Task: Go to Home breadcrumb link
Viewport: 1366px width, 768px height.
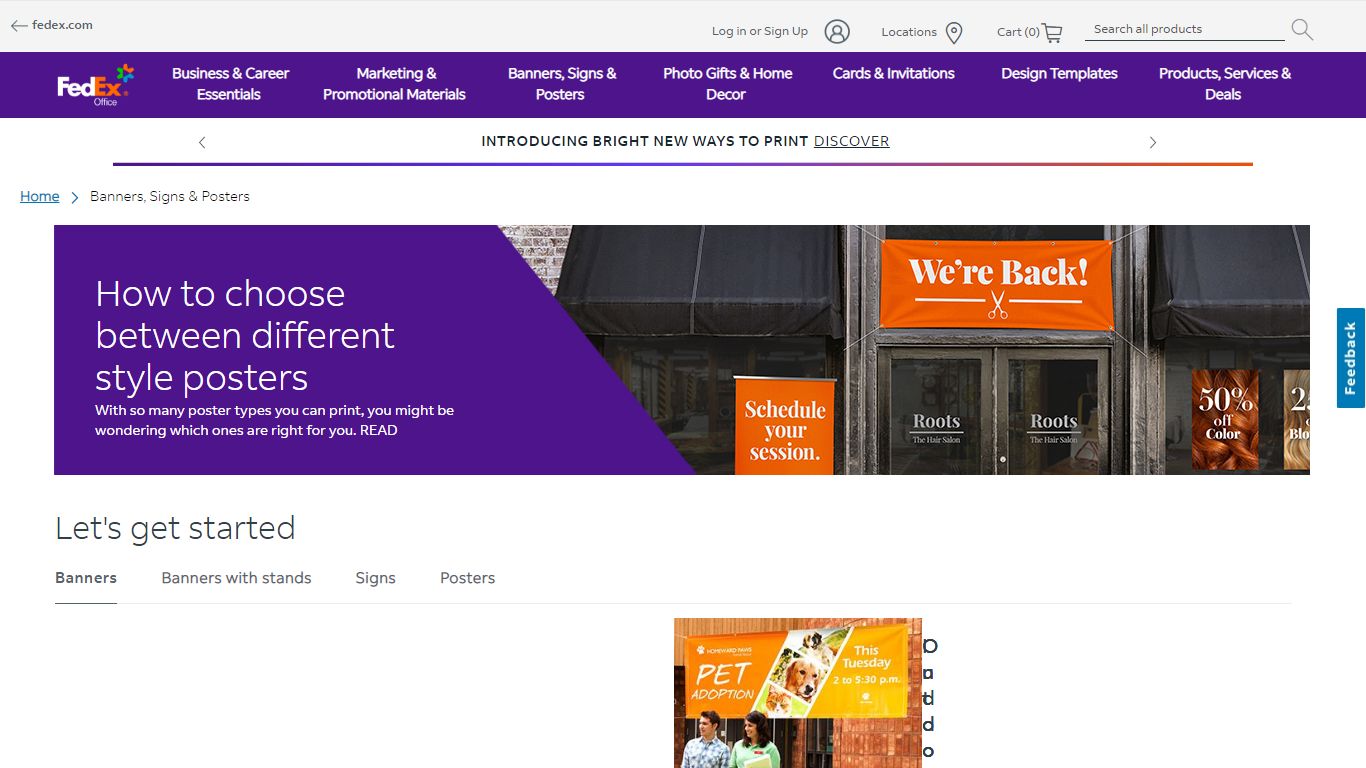Action: 40,196
